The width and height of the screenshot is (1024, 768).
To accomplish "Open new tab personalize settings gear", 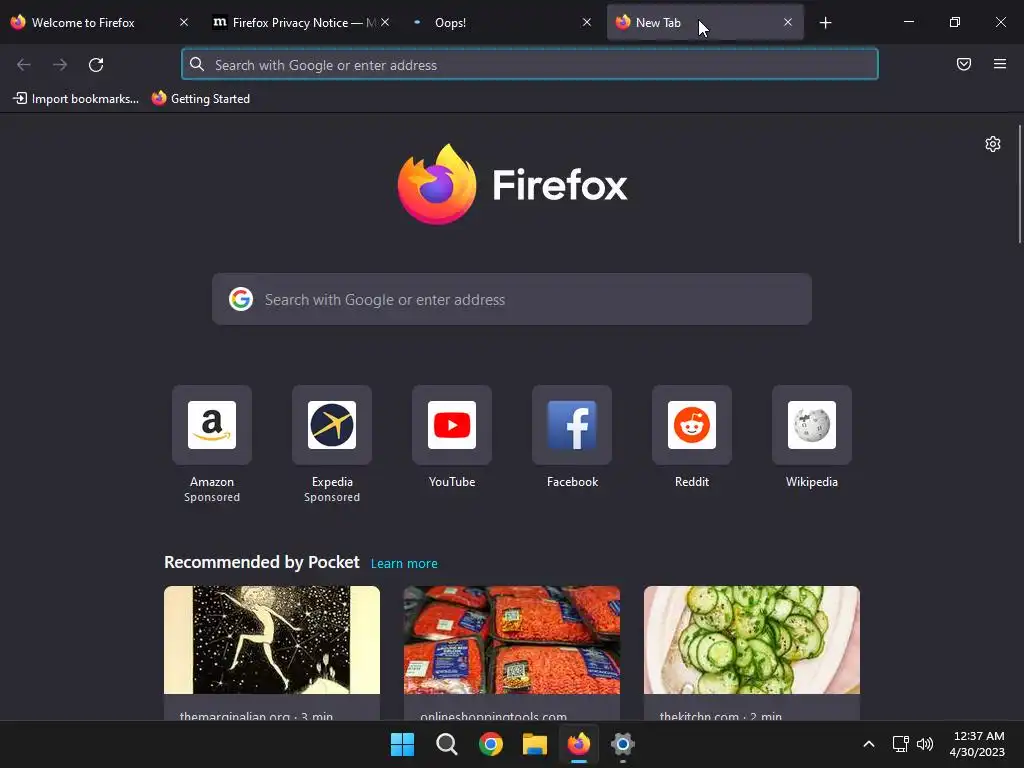I will point(993,144).
